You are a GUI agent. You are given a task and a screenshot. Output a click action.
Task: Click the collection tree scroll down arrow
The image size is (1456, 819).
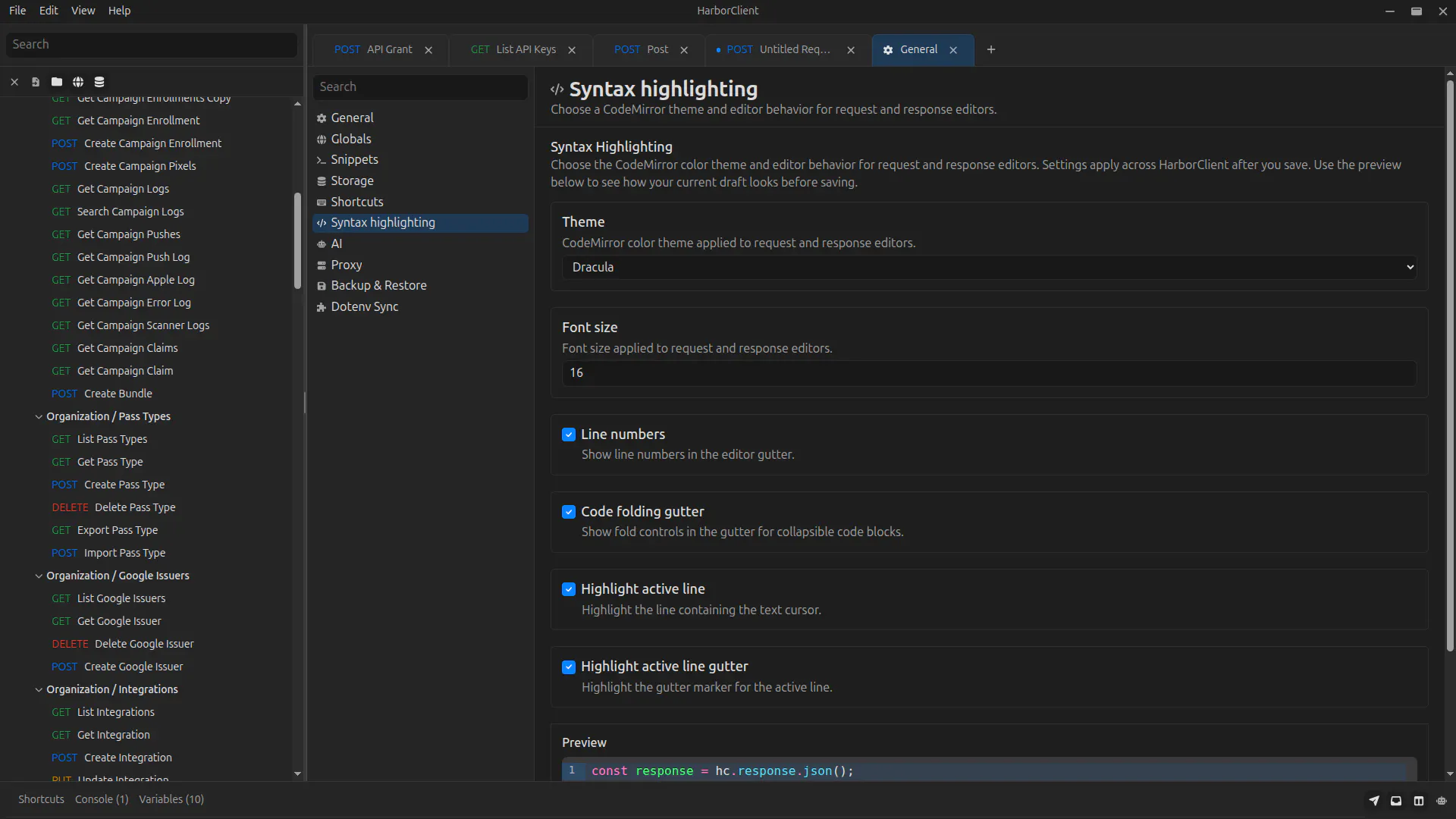point(297,773)
